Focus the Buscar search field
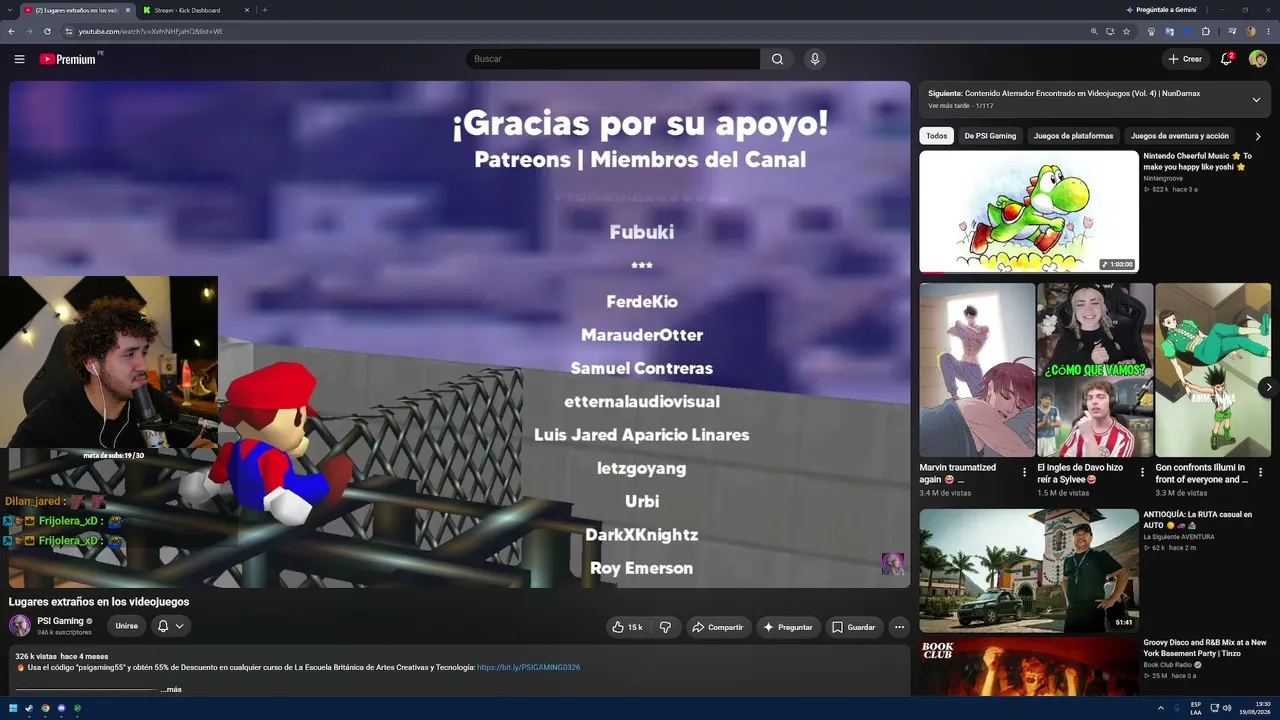Viewport: 1280px width, 720px height. pos(612,59)
